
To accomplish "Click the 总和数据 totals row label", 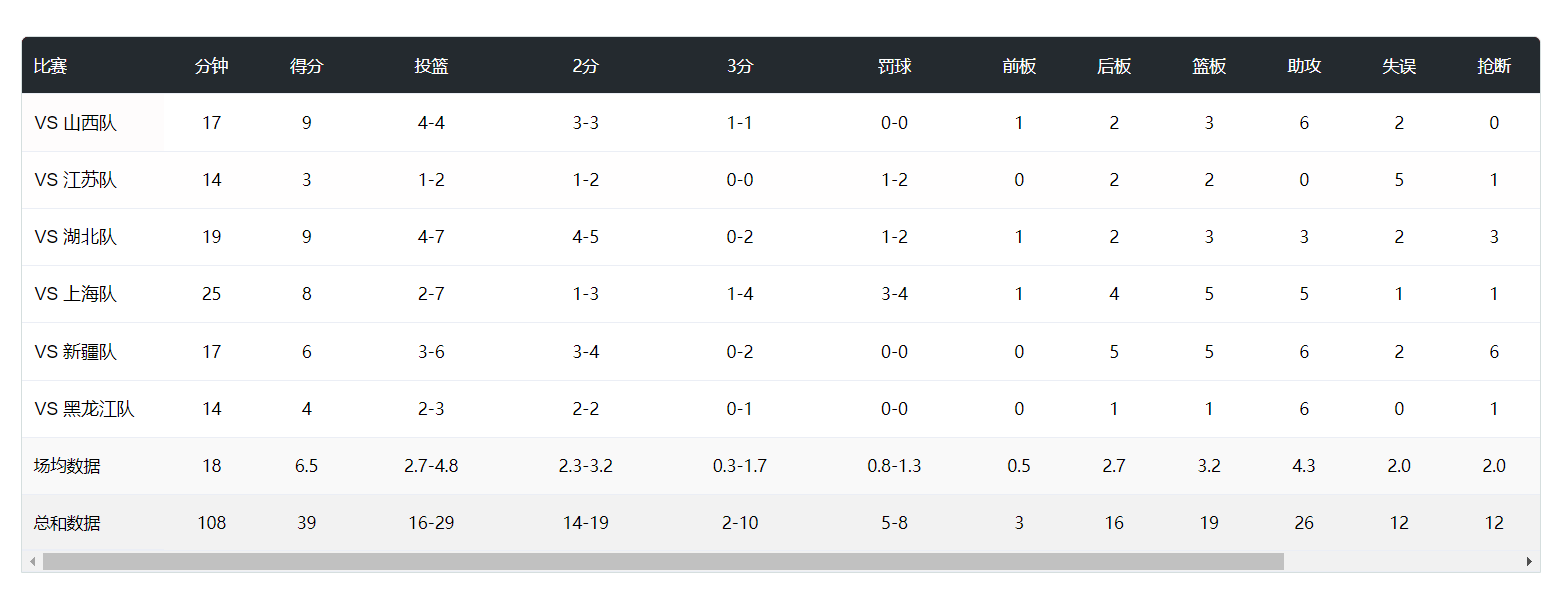I will tap(67, 523).
